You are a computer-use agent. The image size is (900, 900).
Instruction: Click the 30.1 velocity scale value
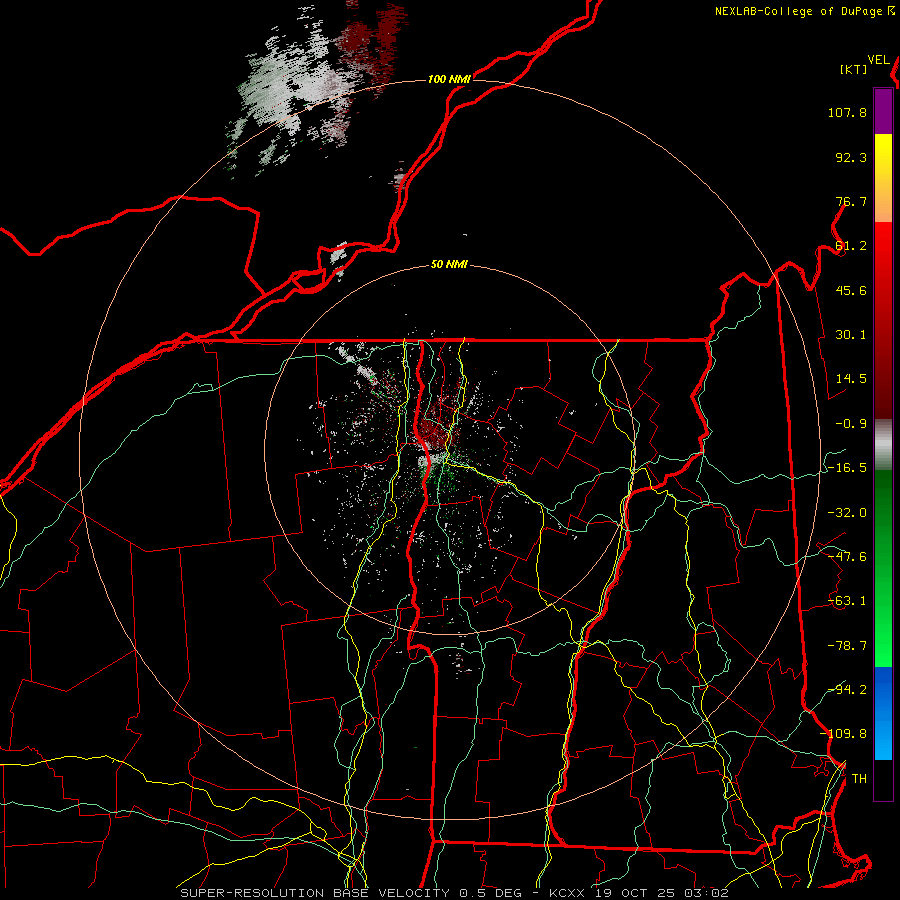click(851, 335)
